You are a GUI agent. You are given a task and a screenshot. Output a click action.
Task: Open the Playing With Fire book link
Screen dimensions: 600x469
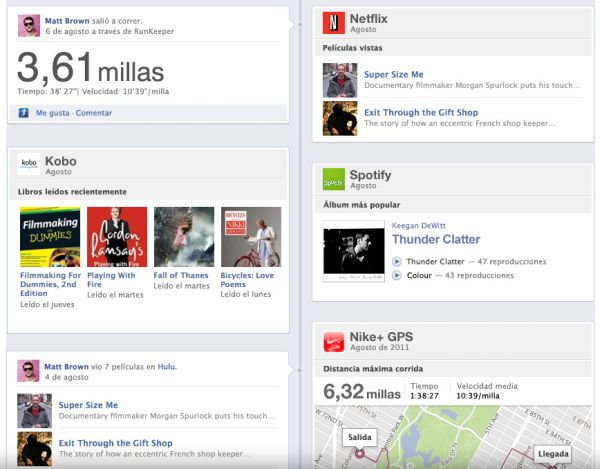111,280
